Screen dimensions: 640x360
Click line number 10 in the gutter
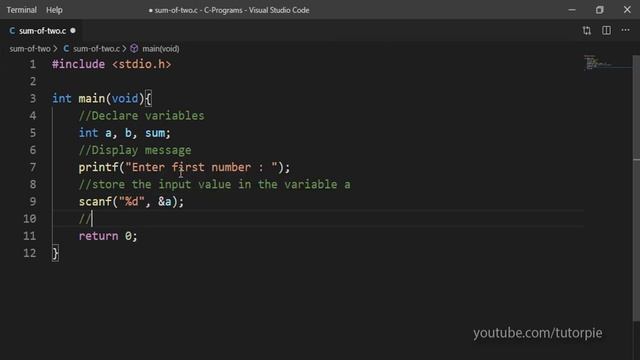(29, 219)
